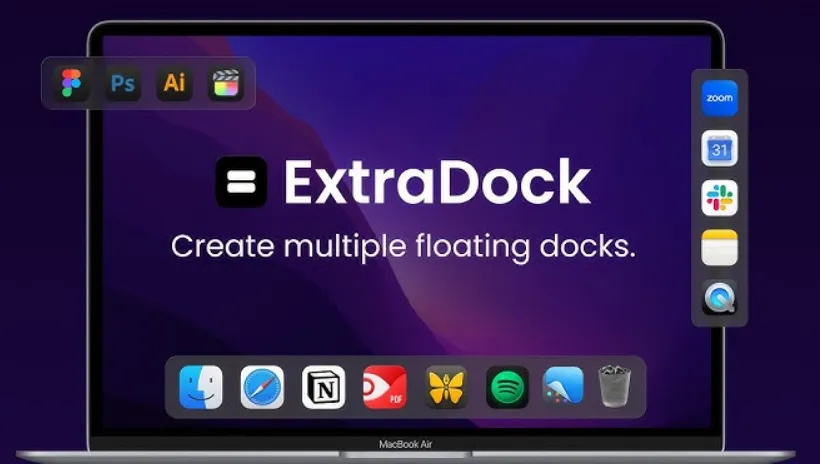Click the ExtraDock title text
The height and width of the screenshot is (464, 820).
[x=438, y=182]
